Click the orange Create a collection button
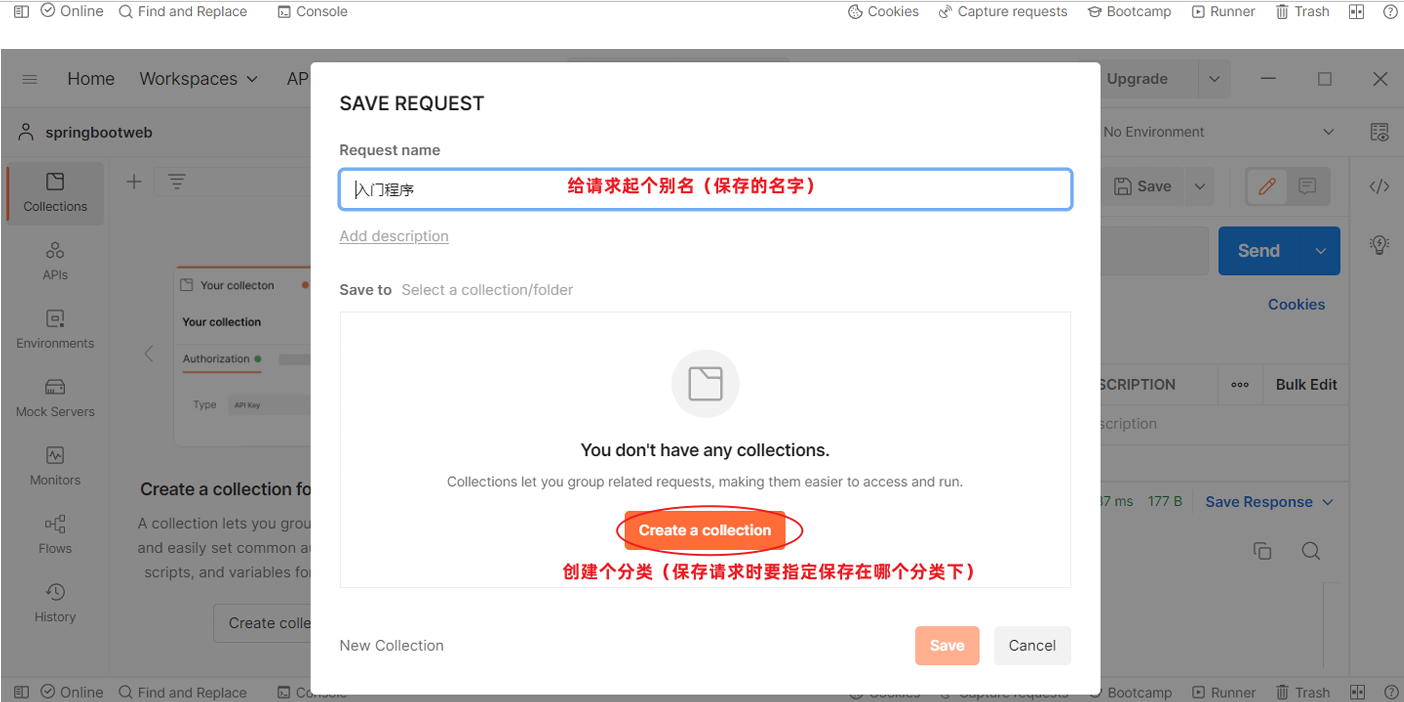 (x=705, y=530)
